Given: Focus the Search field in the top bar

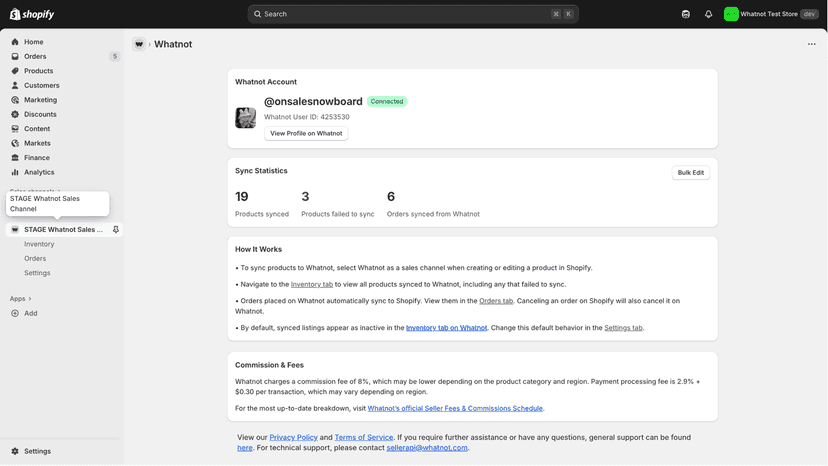Looking at the screenshot, I should pyautogui.click(x=413, y=14).
